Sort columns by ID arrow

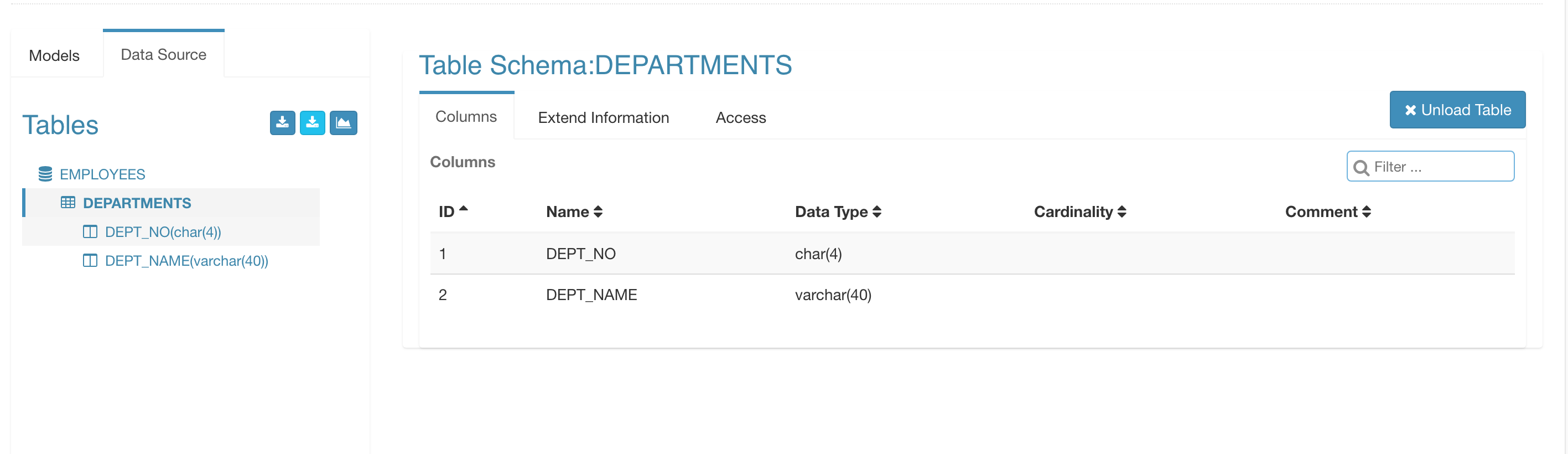463,209
